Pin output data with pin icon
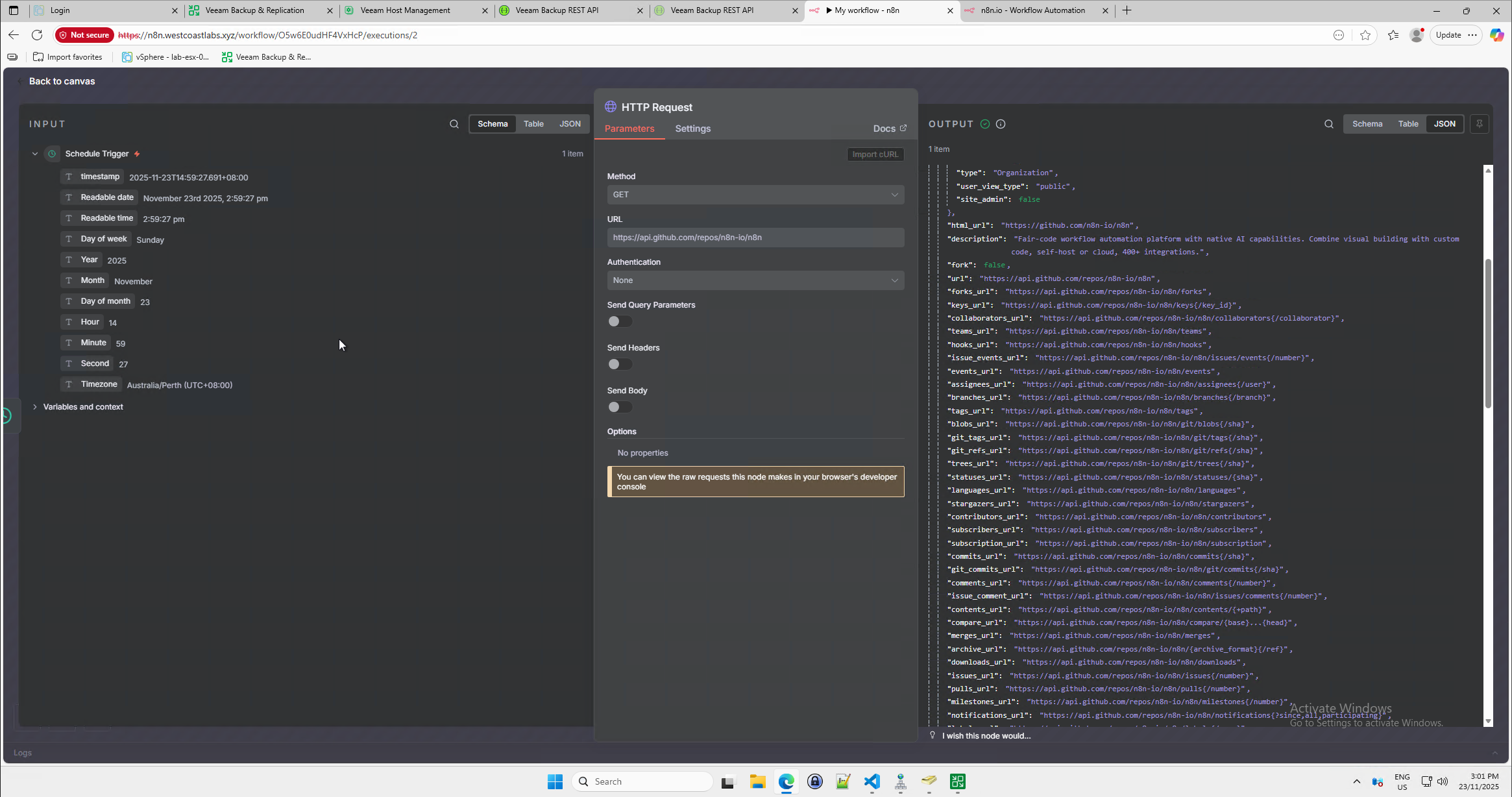1512x797 pixels. 1480,124
